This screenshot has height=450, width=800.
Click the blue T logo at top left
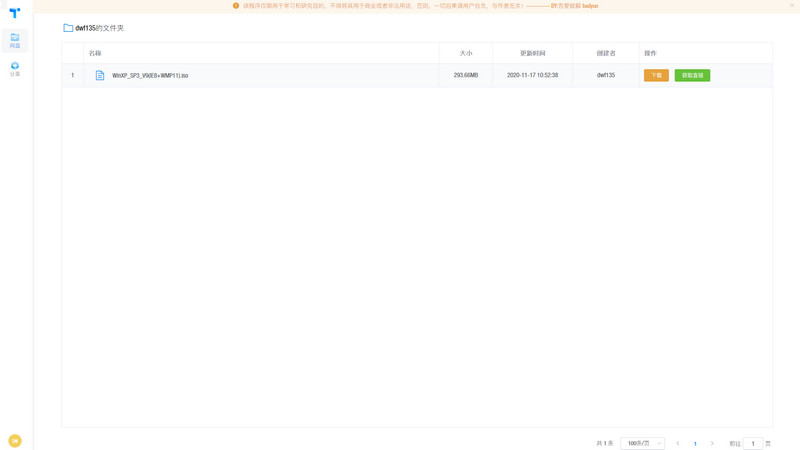point(15,13)
